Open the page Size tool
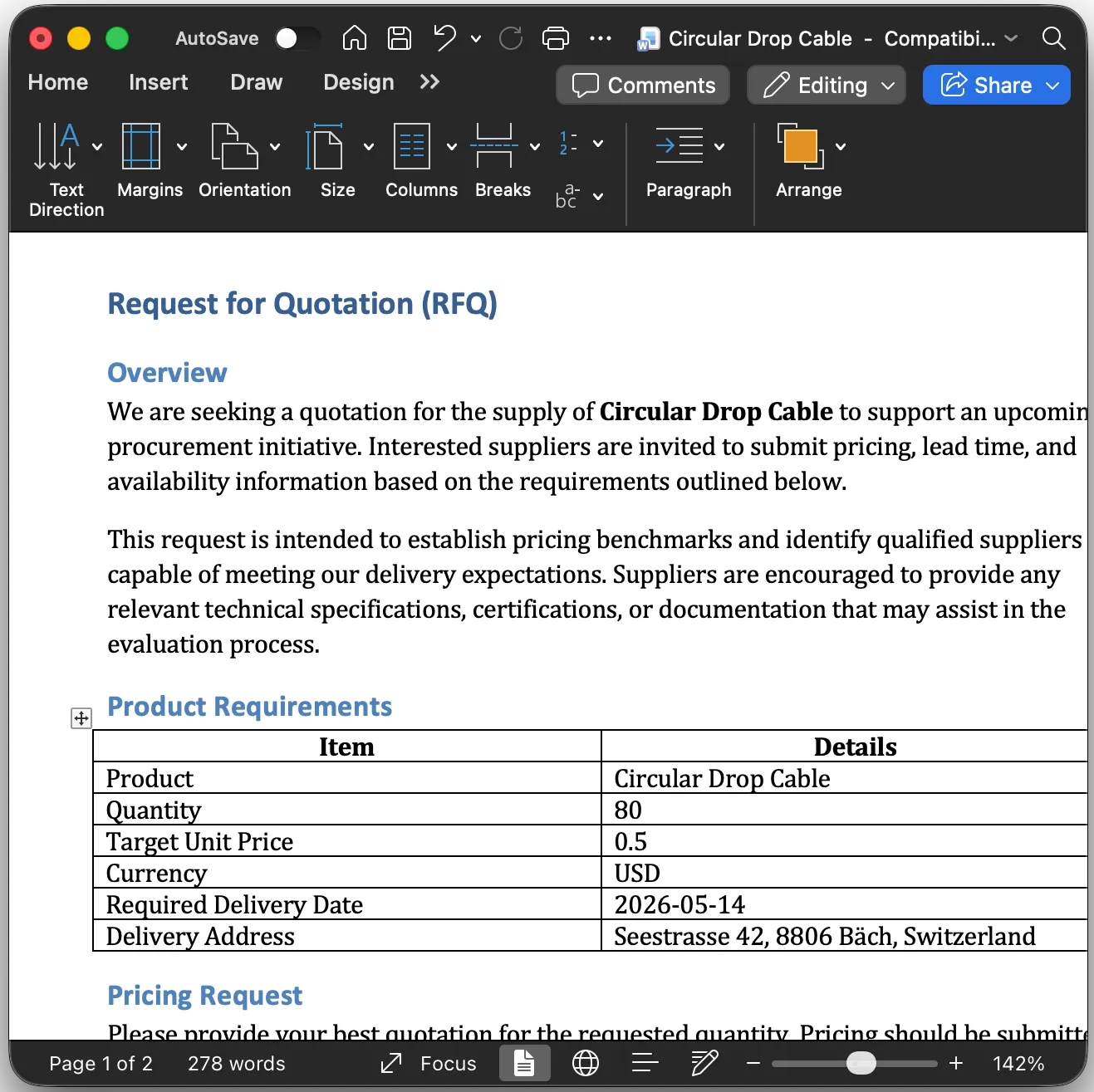 tap(325, 146)
